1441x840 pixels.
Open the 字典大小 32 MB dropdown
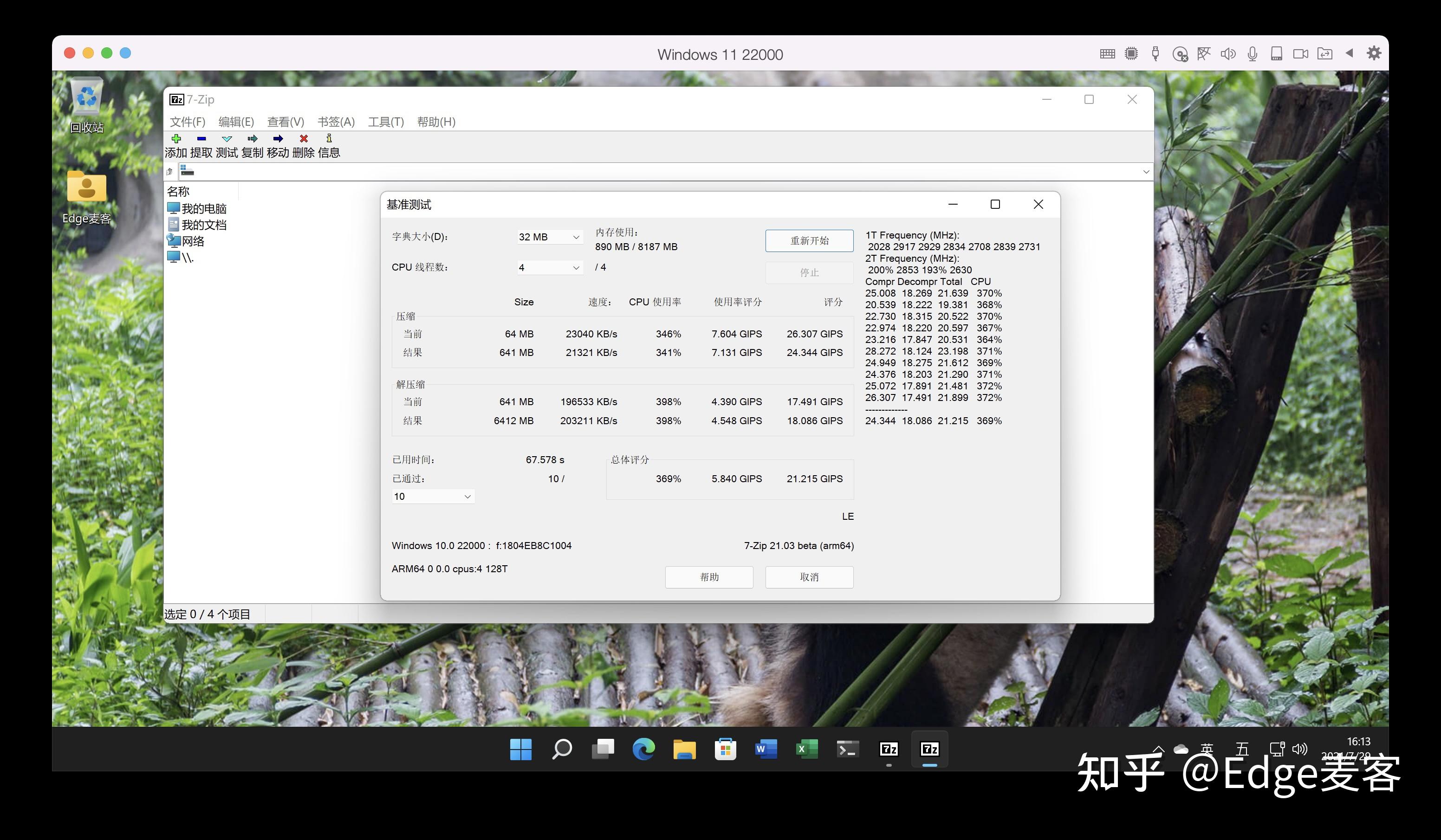[x=550, y=237]
